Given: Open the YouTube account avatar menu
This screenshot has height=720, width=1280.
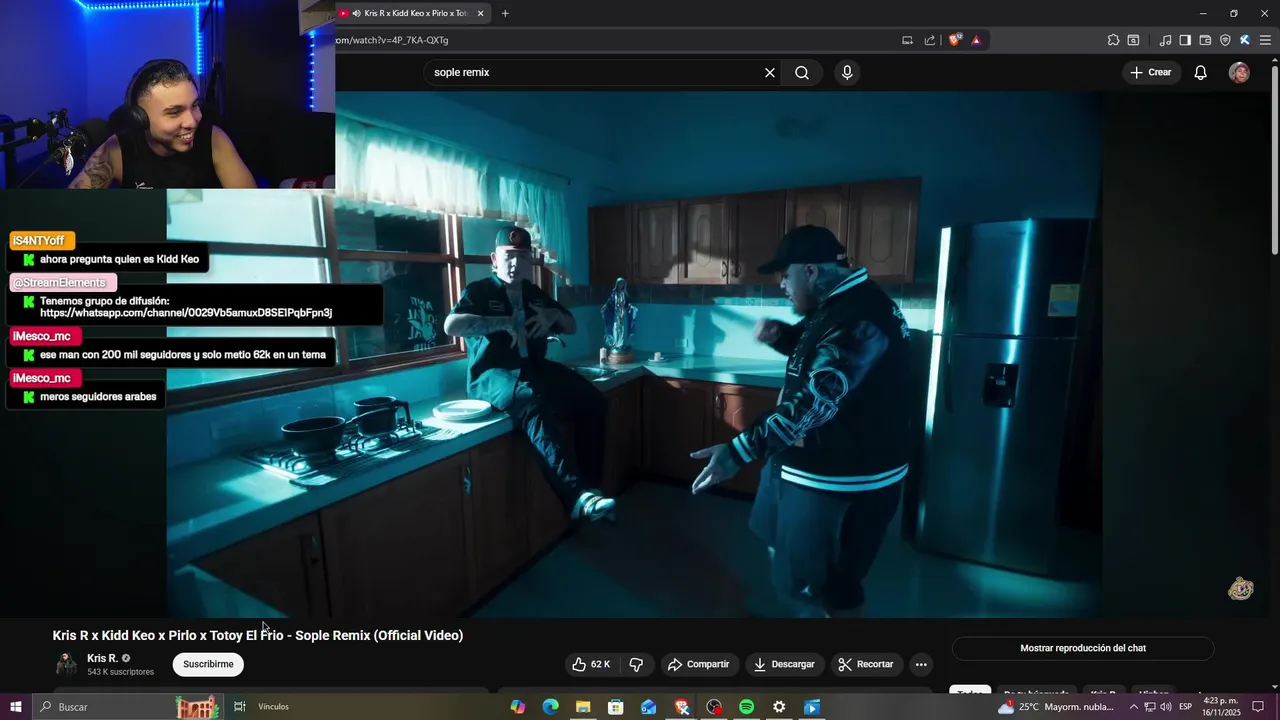Looking at the screenshot, I should click(1239, 72).
